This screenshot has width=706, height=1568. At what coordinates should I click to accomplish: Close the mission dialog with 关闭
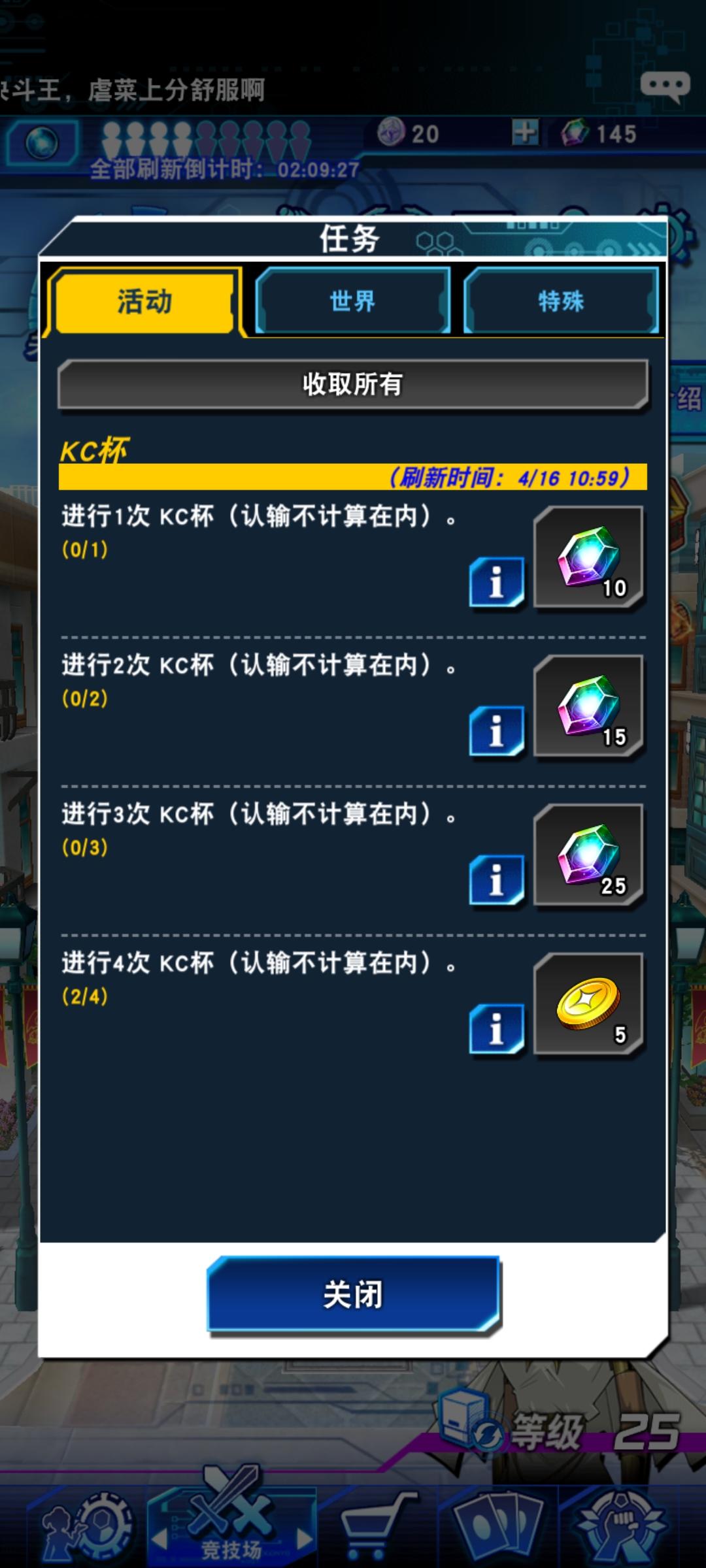(354, 1294)
